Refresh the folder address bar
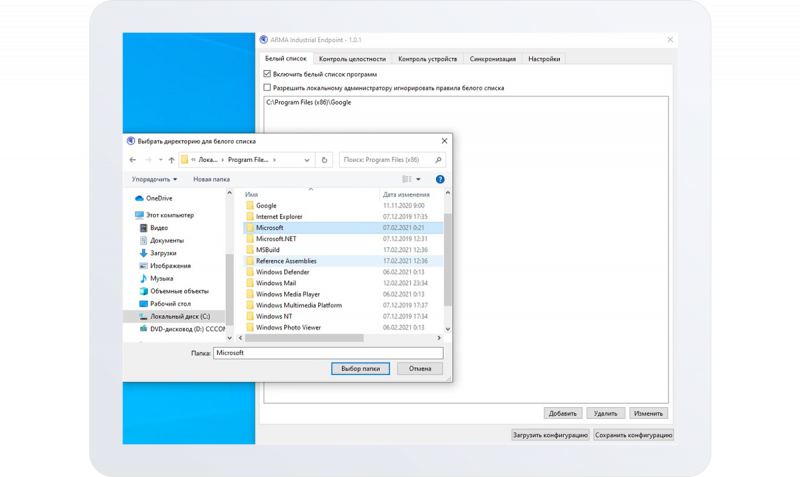This screenshot has width=800, height=477. point(324,160)
